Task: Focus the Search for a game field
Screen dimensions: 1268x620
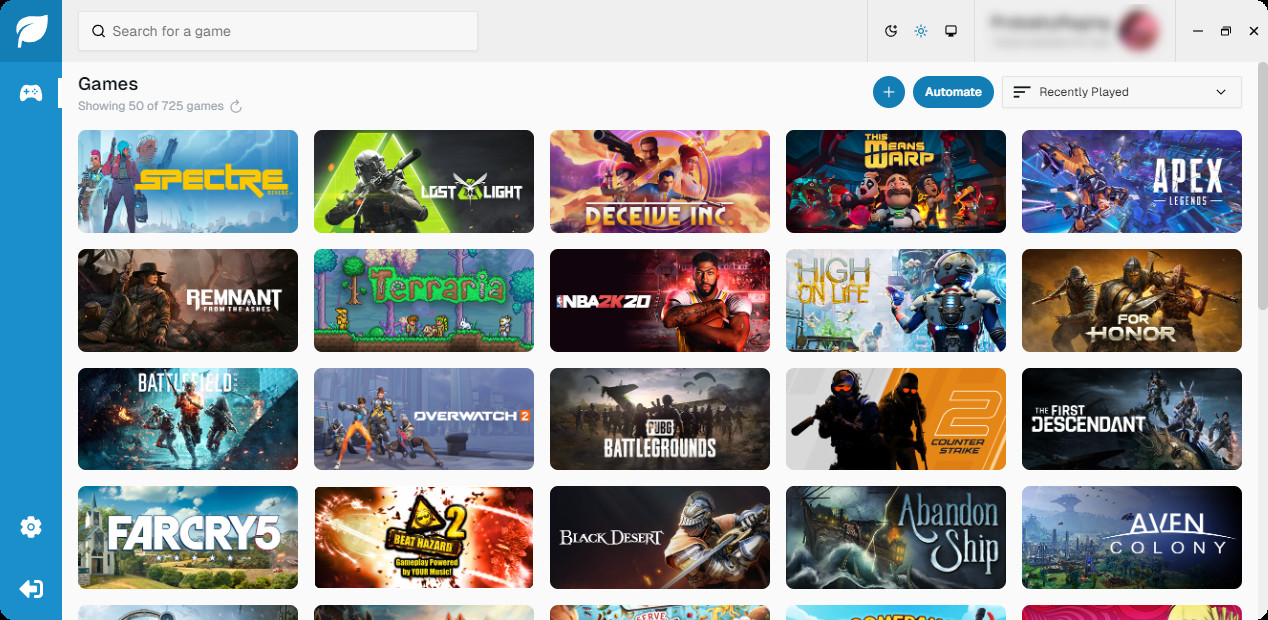Action: (278, 31)
